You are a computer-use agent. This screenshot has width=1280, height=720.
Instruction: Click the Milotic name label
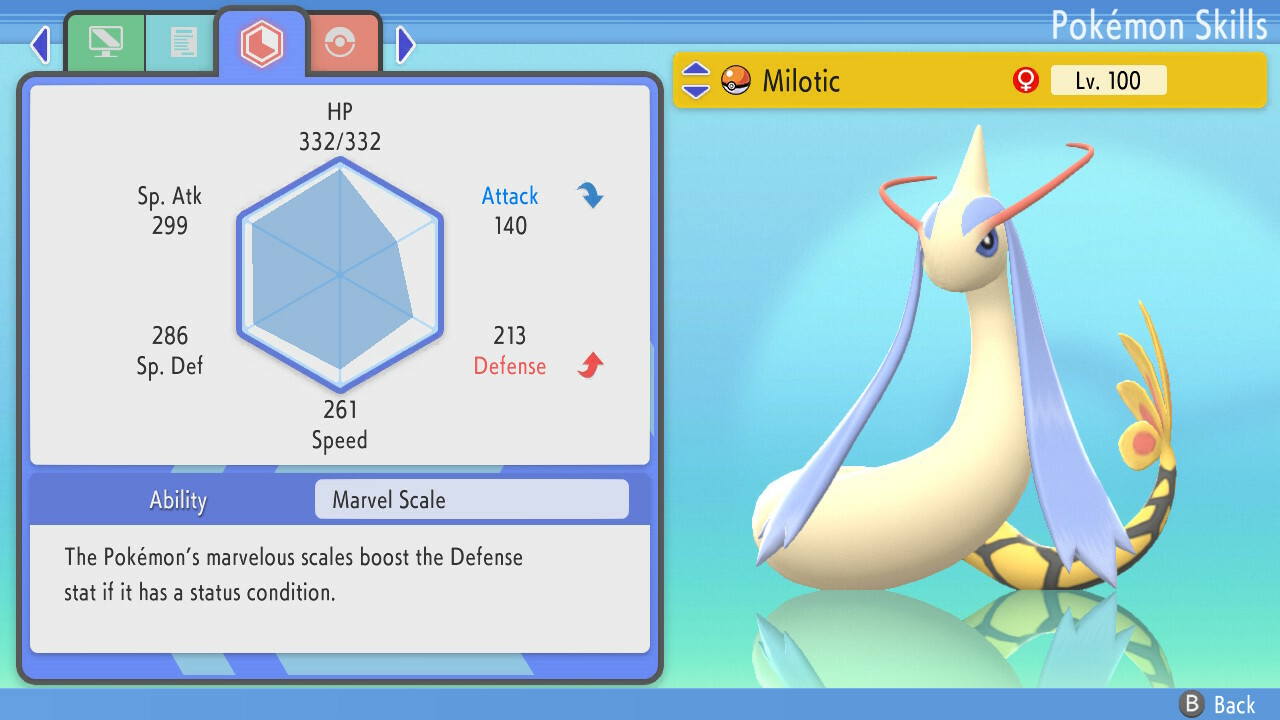click(x=801, y=80)
